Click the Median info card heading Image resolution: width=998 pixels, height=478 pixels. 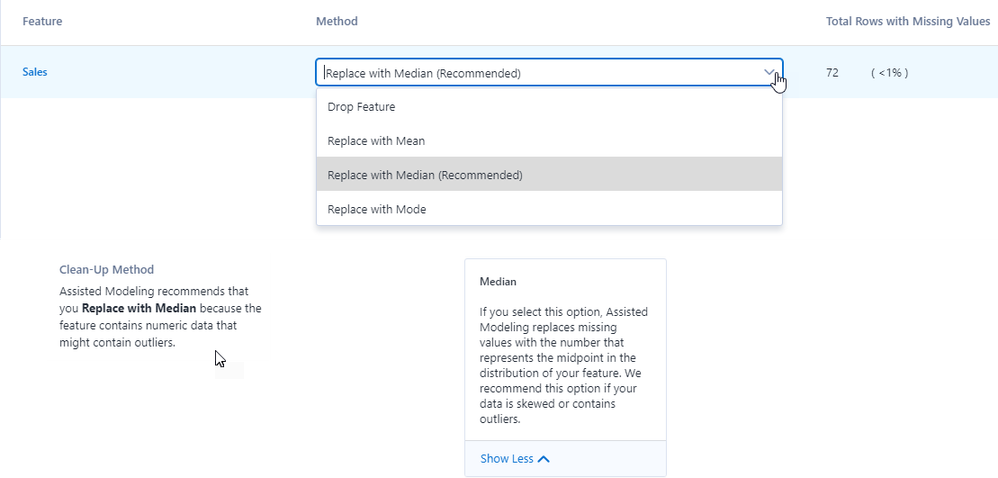coord(498,282)
